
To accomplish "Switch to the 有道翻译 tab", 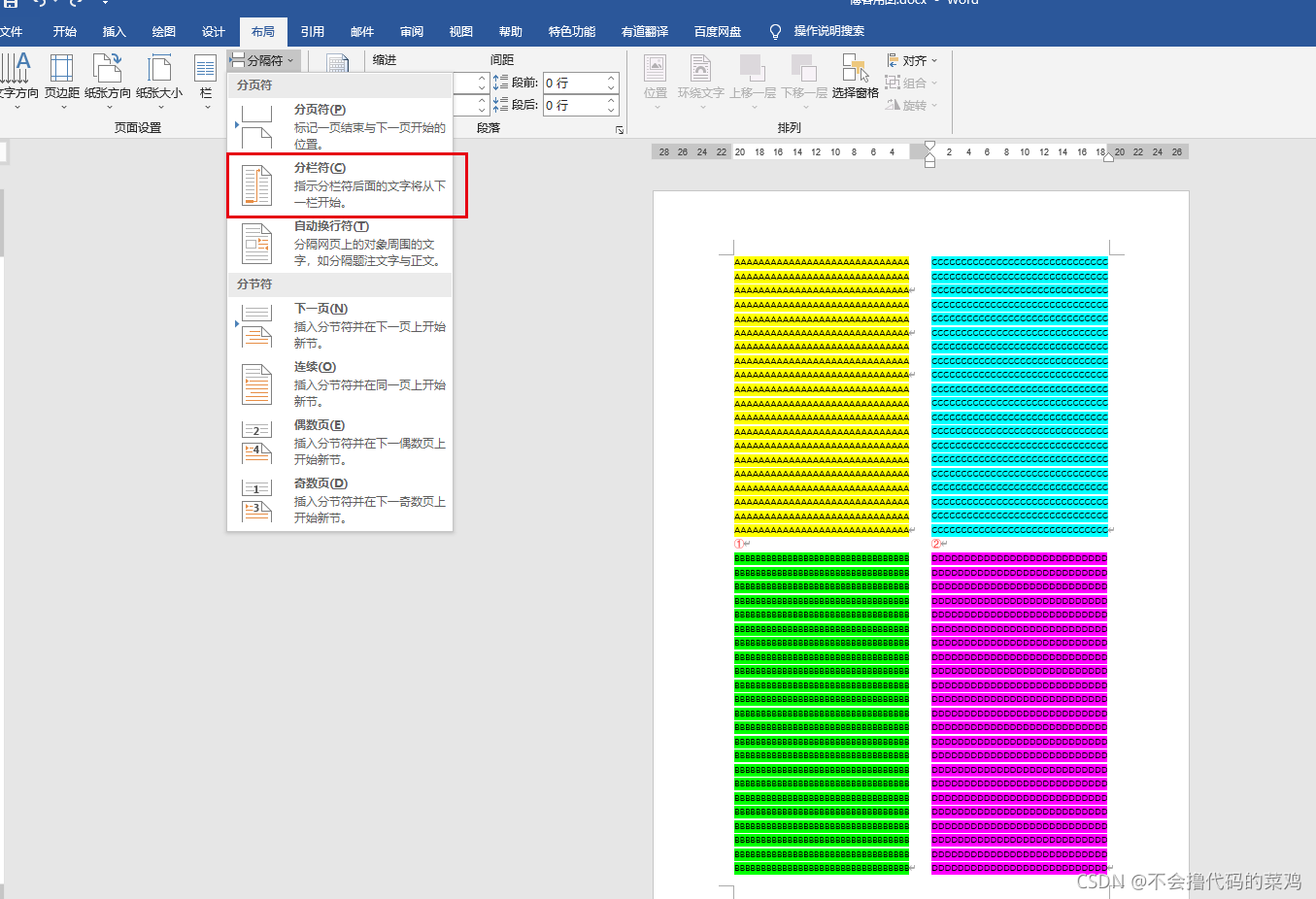I will 645,32.
